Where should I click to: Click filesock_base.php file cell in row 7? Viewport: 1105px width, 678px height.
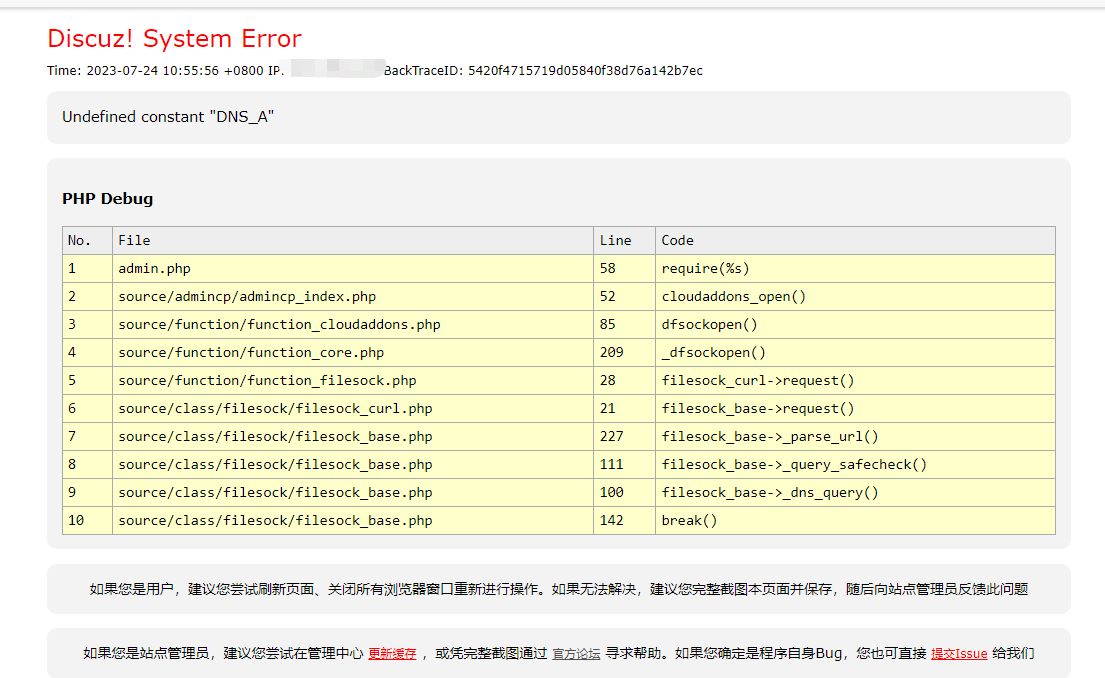(353, 436)
